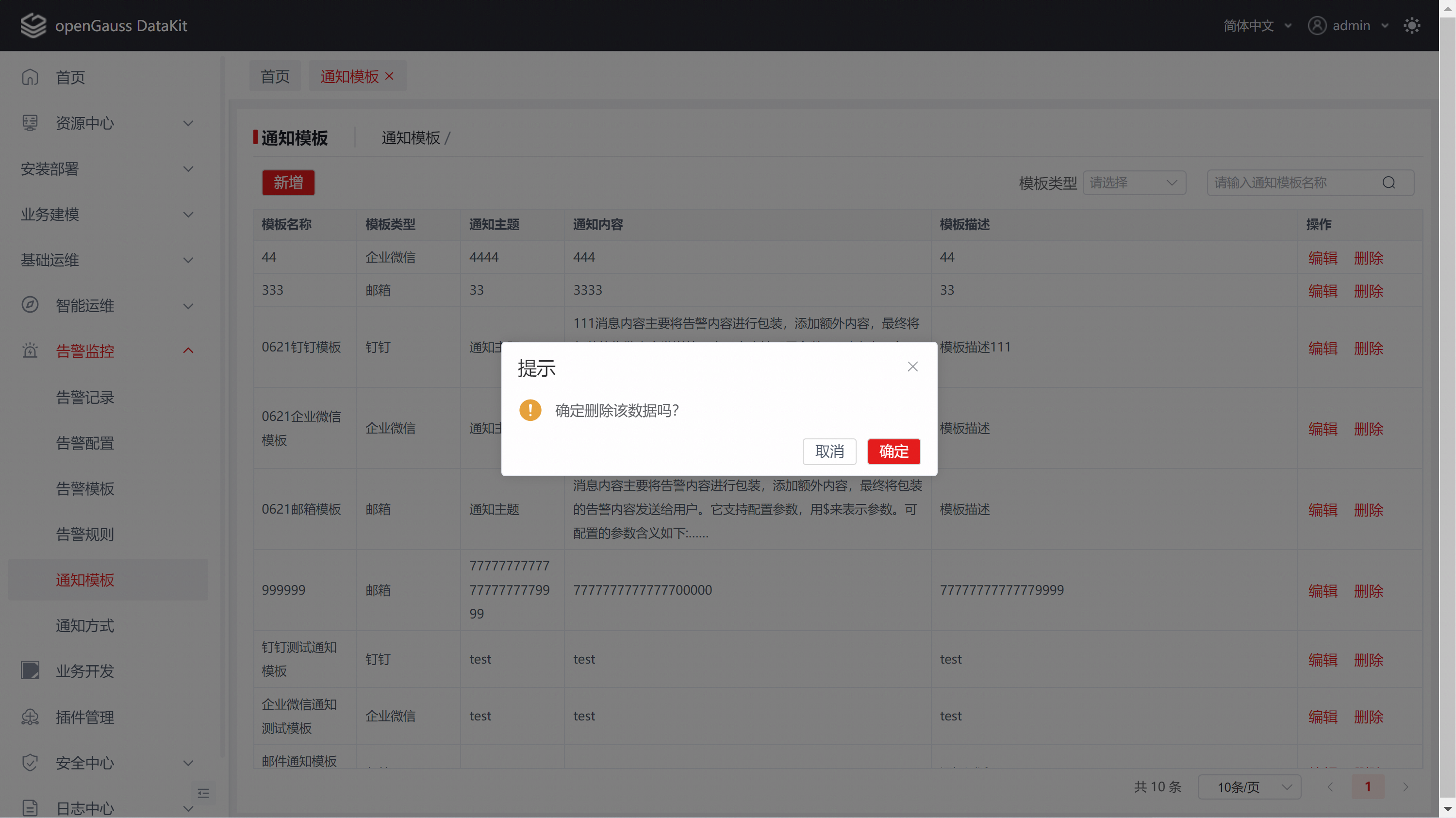Image resolution: width=1456 pixels, height=818 pixels.
Task: Click the sidebar collapse icon at the bottom
Action: 203,793
